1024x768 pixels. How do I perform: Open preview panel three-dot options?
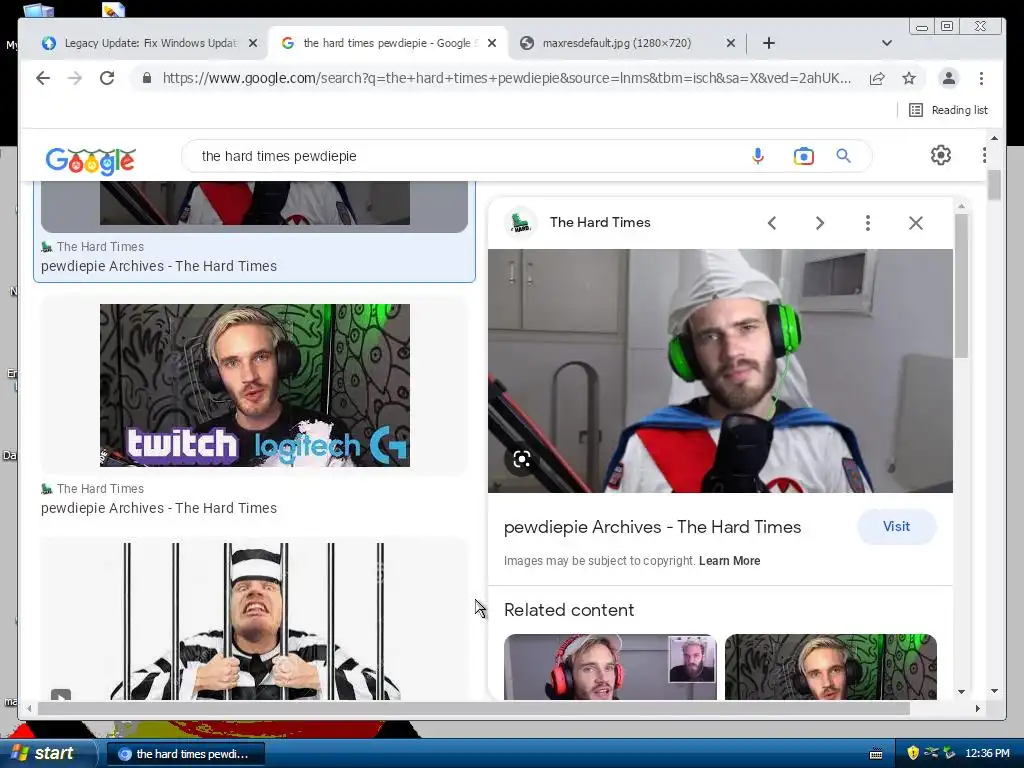click(x=867, y=223)
